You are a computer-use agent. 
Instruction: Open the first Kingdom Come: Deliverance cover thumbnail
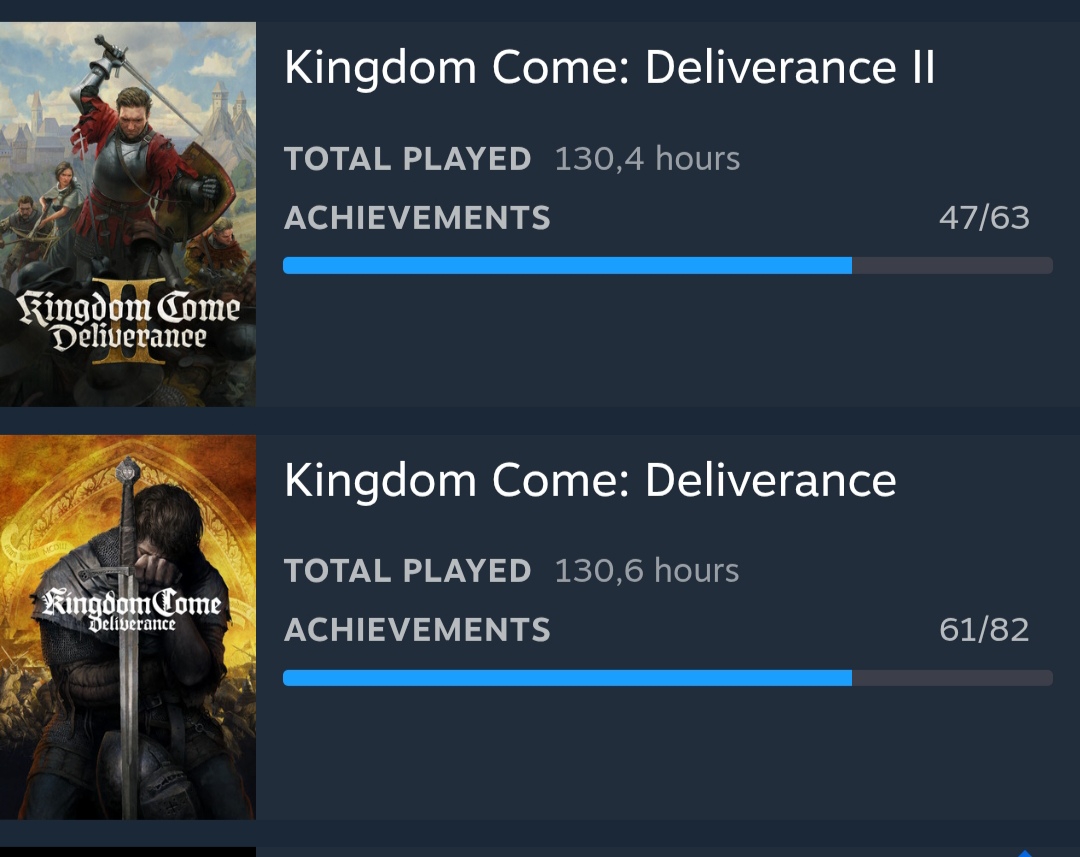coord(128,627)
